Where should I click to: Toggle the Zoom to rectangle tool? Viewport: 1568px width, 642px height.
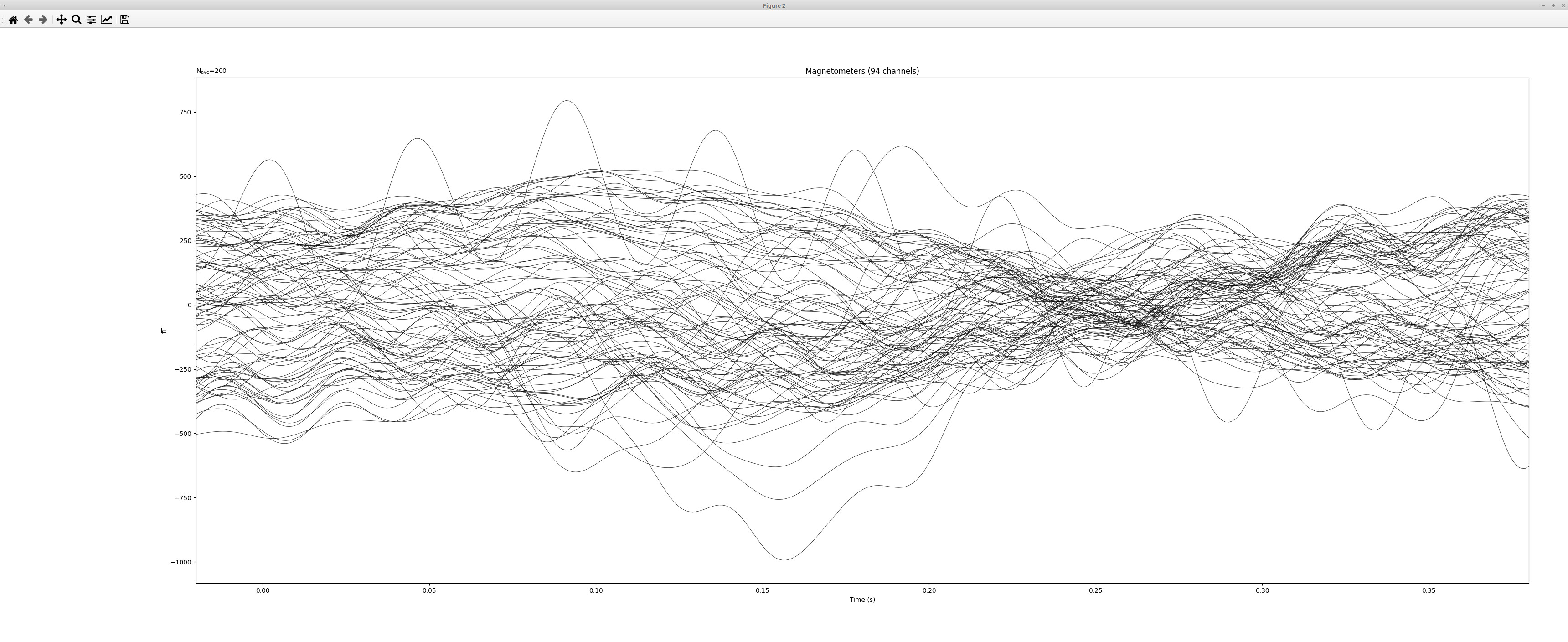76,20
